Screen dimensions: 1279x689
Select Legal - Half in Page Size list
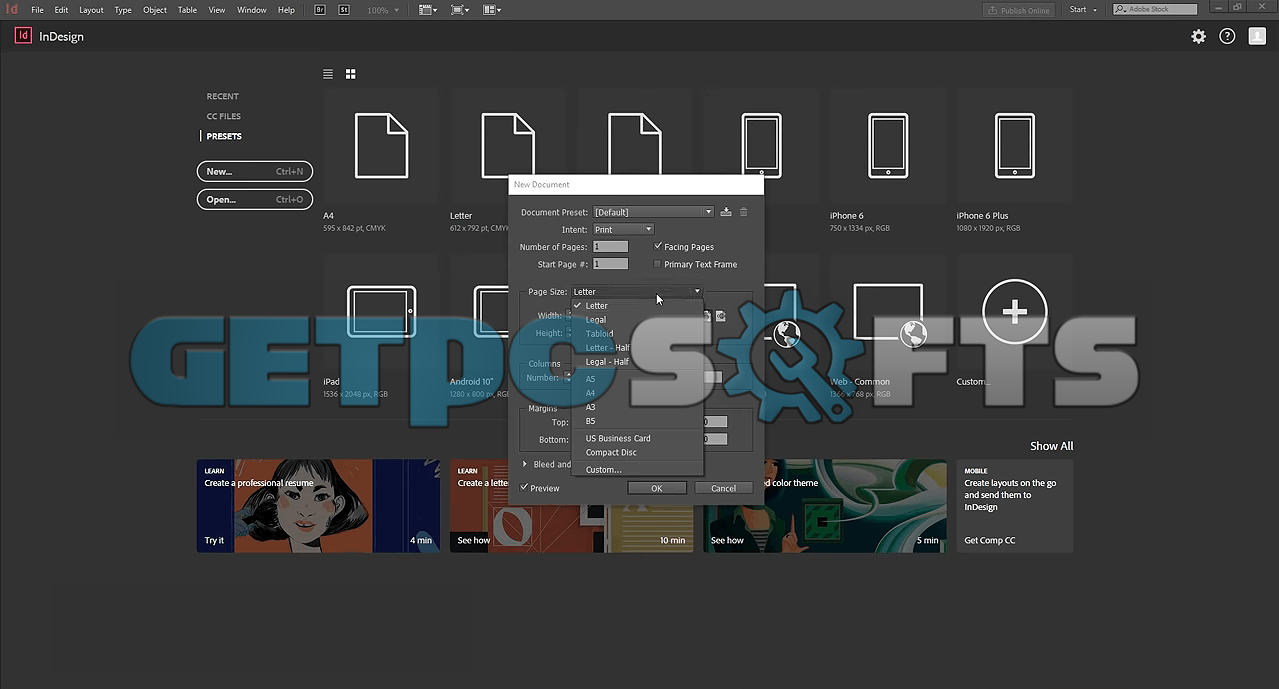coord(637,362)
